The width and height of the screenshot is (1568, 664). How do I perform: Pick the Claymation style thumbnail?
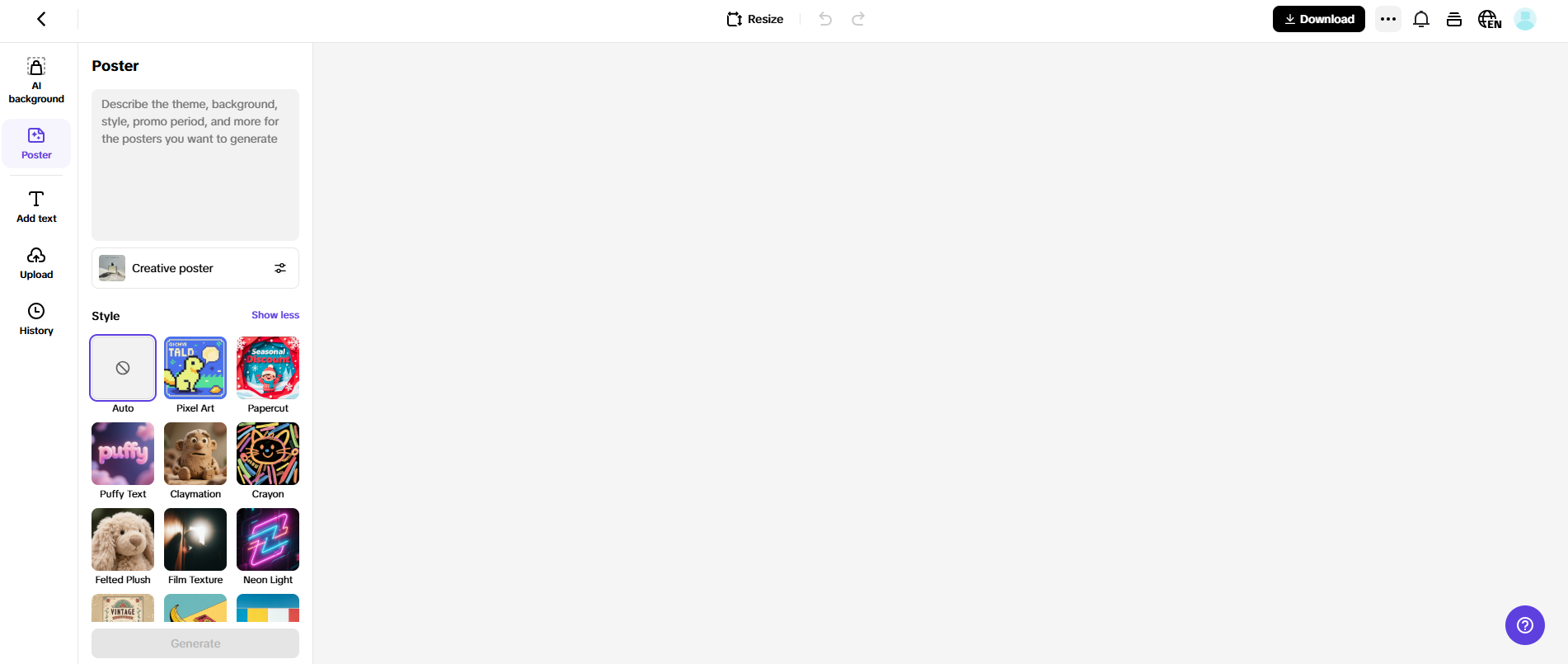(x=195, y=454)
